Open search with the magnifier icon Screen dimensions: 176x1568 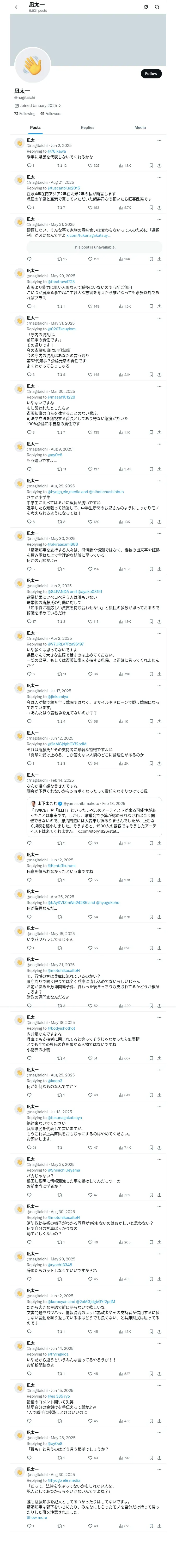[157, 7]
